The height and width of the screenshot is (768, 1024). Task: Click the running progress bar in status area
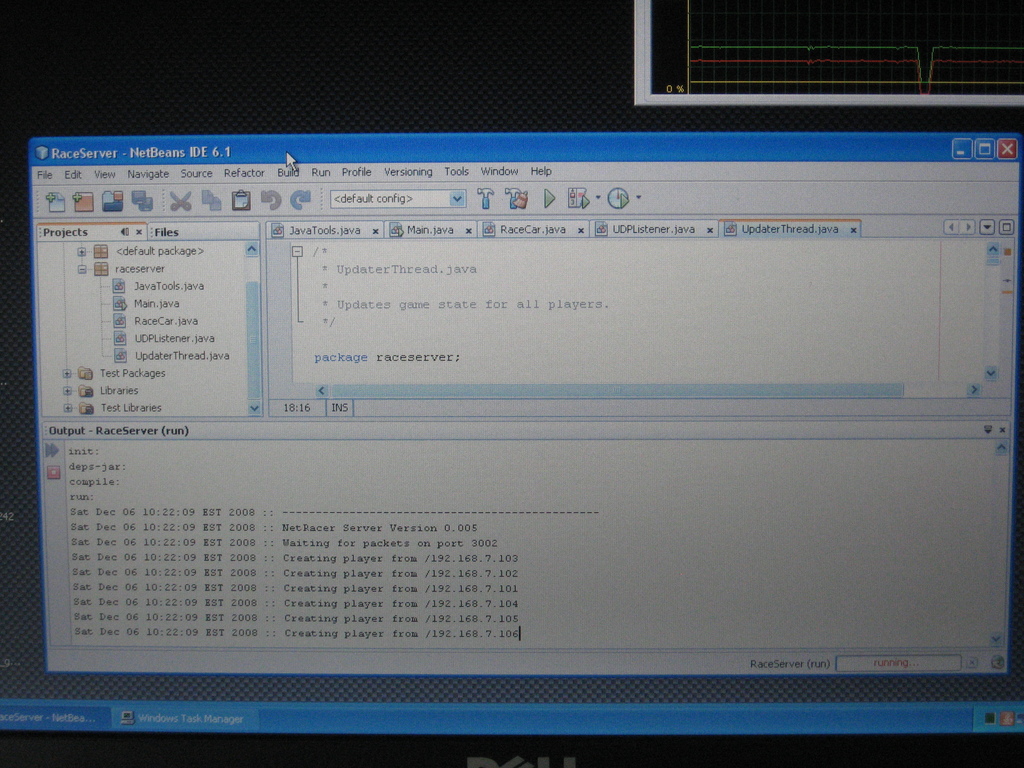point(897,663)
